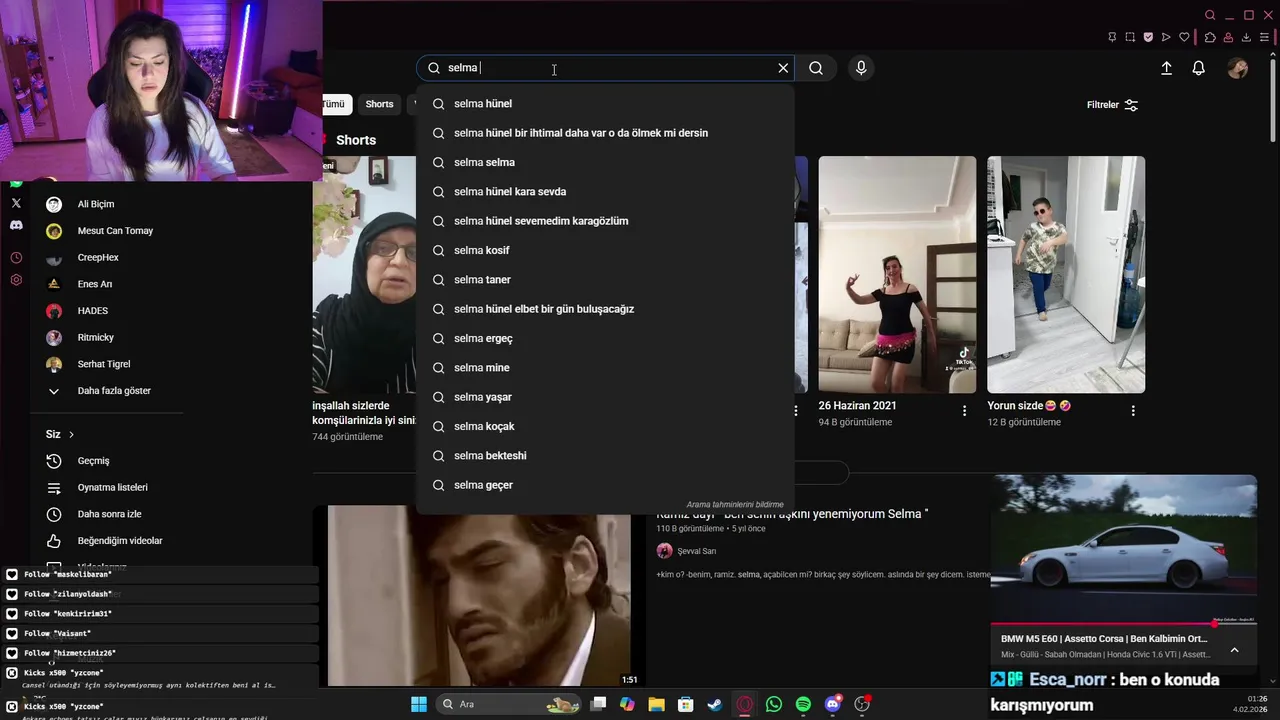1280x720 pixels.
Task: Choose "selma hünel sevemedim karagözlüm" suggestion
Action: [x=605, y=221]
